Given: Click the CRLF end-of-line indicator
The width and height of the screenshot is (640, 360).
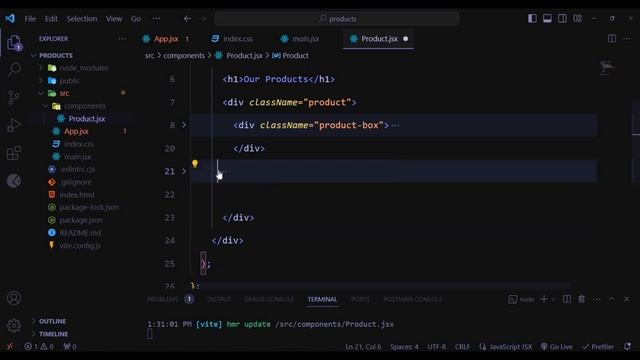Looking at the screenshot, I should [x=462, y=347].
